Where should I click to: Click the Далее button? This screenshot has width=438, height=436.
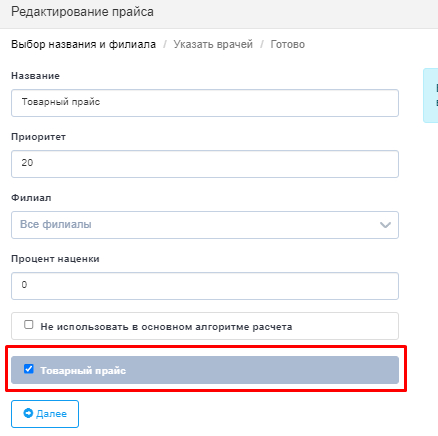45,414
